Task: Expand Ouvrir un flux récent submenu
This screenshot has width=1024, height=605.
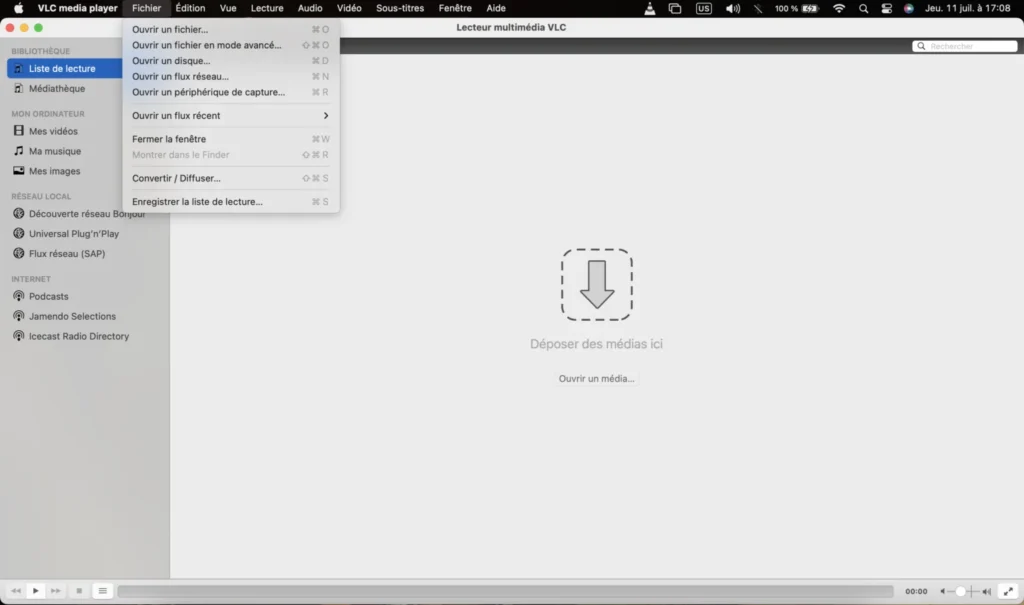Action: pyautogui.click(x=231, y=116)
